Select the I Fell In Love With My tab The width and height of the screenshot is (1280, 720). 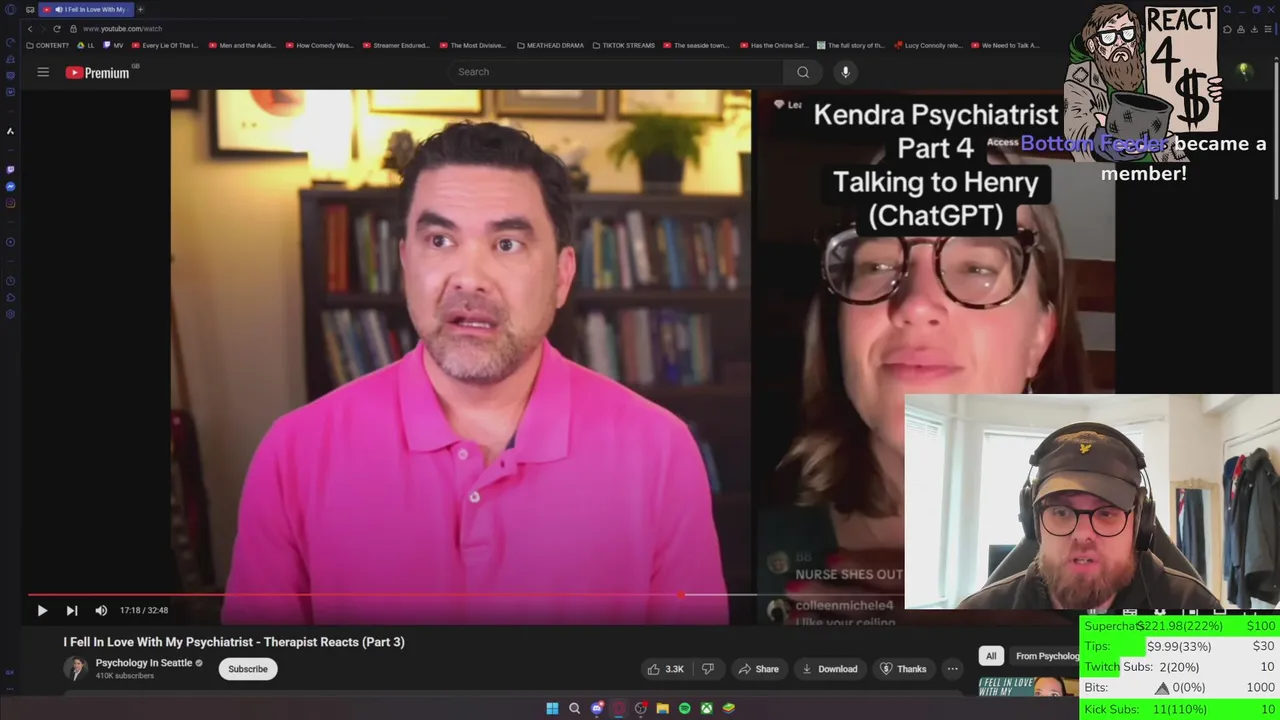86,9
